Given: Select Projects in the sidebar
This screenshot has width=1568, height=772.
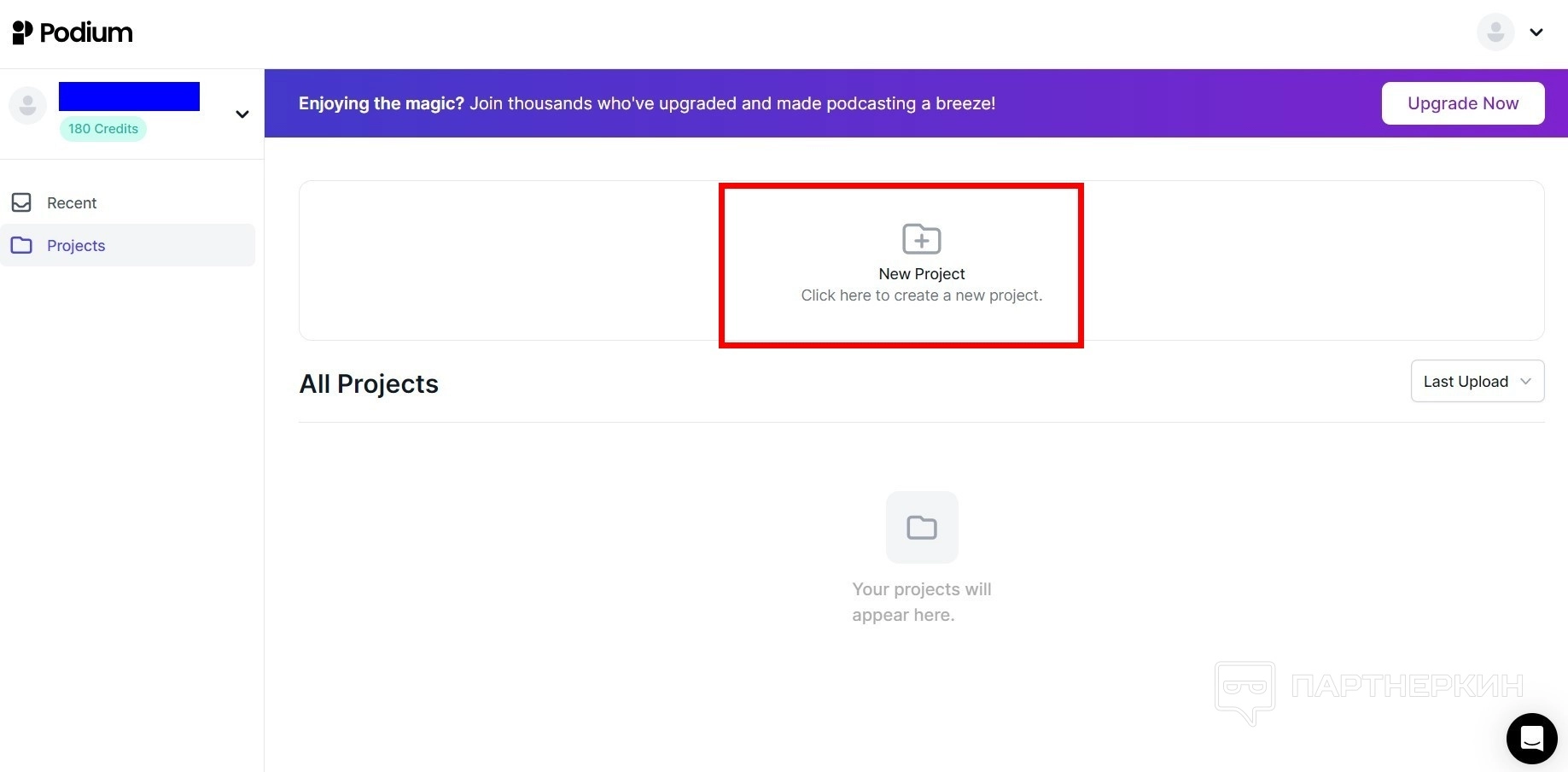Looking at the screenshot, I should (x=76, y=245).
